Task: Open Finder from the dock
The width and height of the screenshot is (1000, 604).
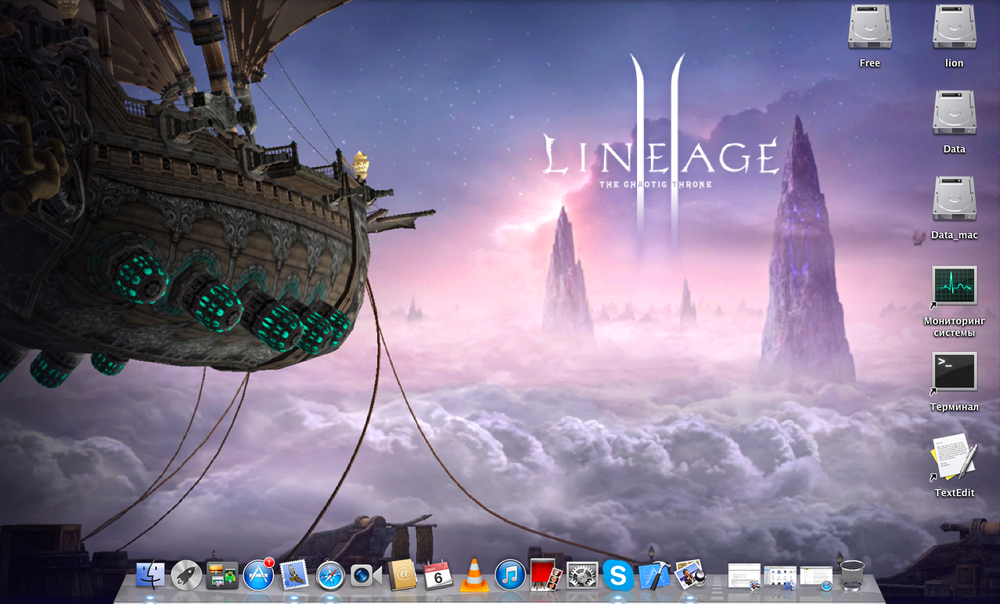Action: point(150,574)
